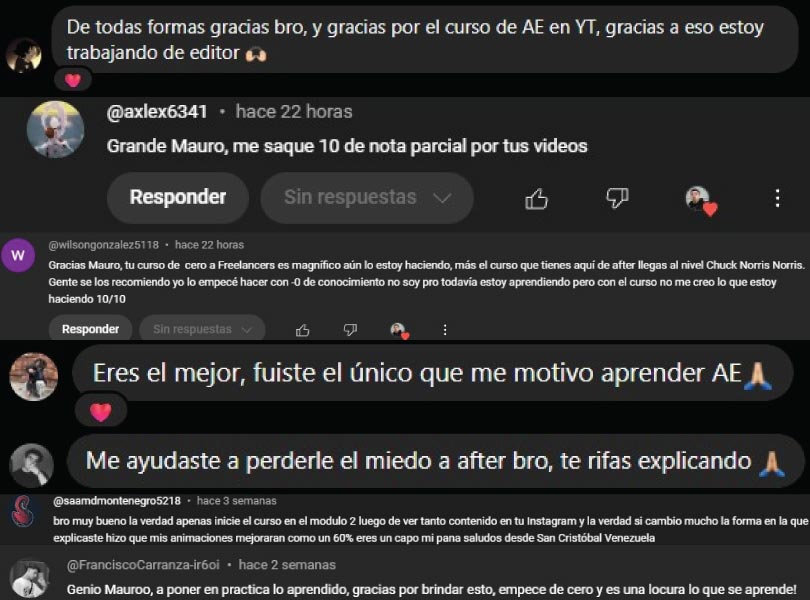Click heart reaction under 'trabajando de editor' message
The image size is (810, 600).
point(73,80)
